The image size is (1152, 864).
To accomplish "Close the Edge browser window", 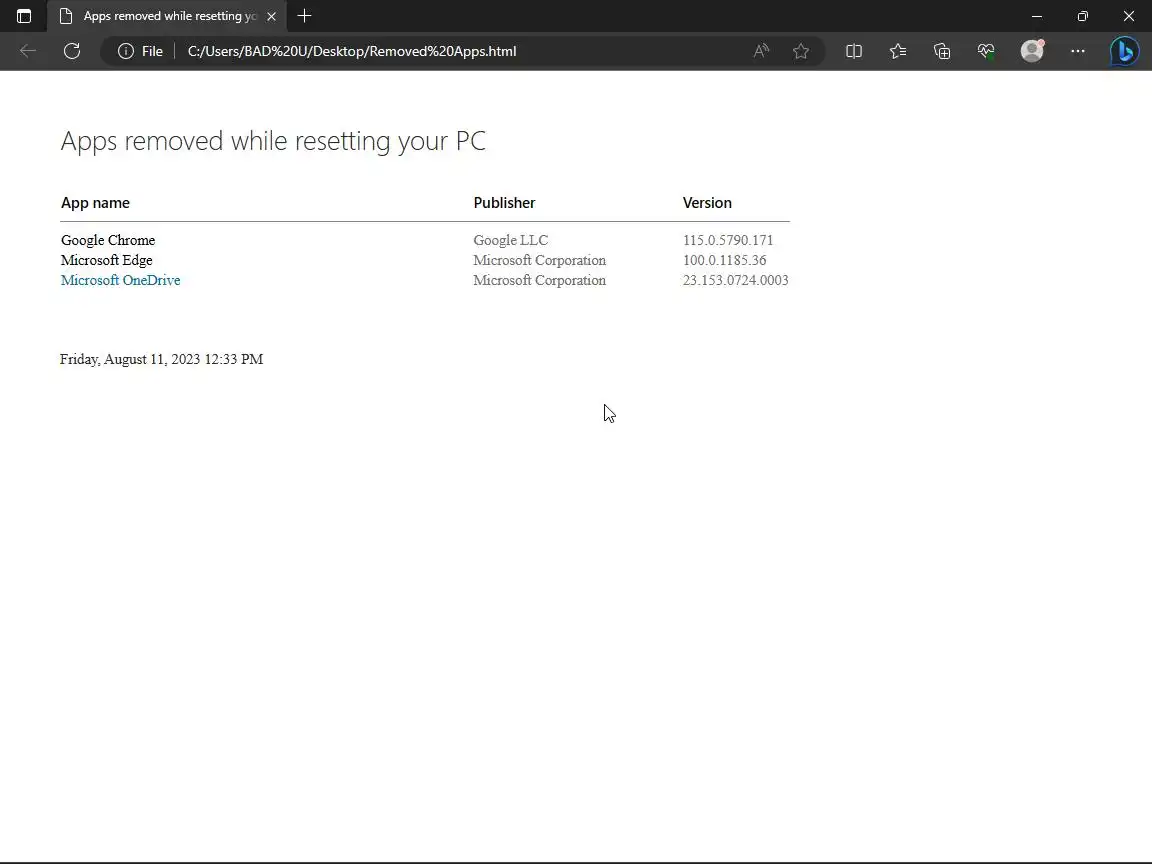I will pyautogui.click(x=1128, y=16).
